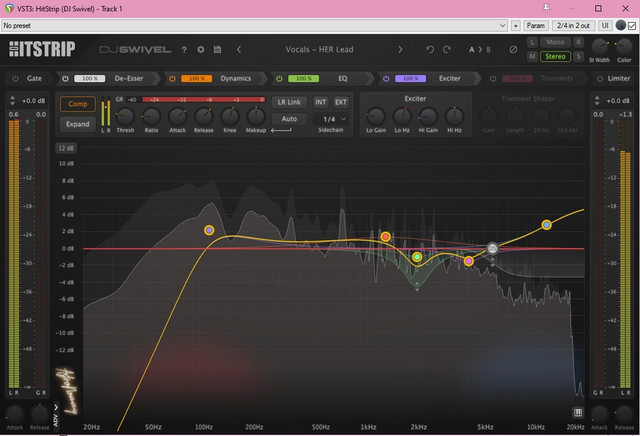Image resolution: width=640 pixels, height=436 pixels.
Task: Click the redo arrow icon
Action: [447, 49]
